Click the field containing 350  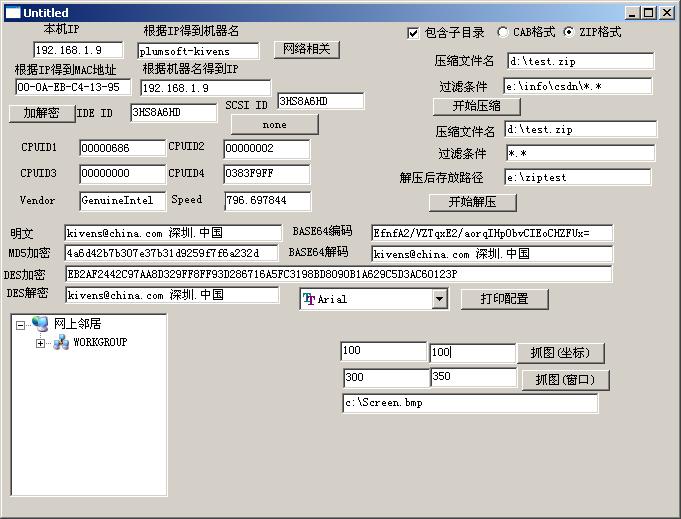[474, 377]
